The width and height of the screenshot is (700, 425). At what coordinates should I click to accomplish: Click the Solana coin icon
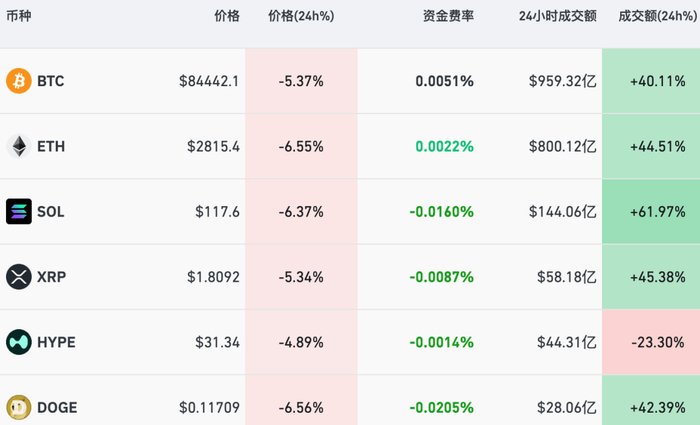[19, 211]
